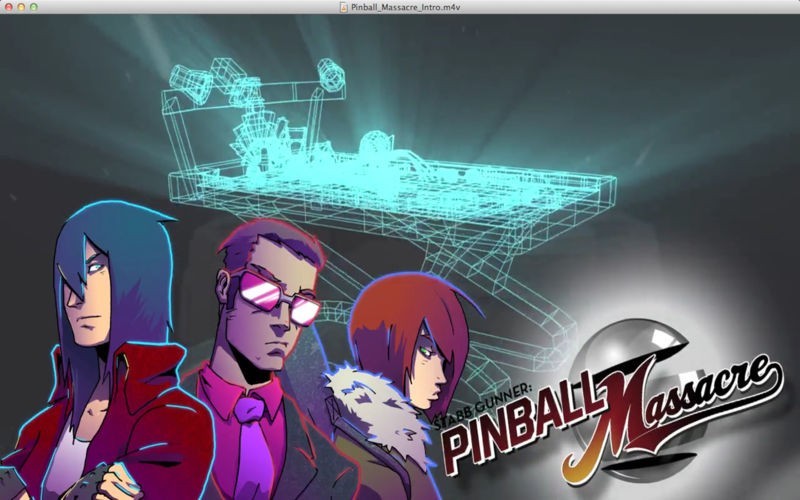Click the document proxy icon in title bar
800x500 pixels.
tap(343, 7)
